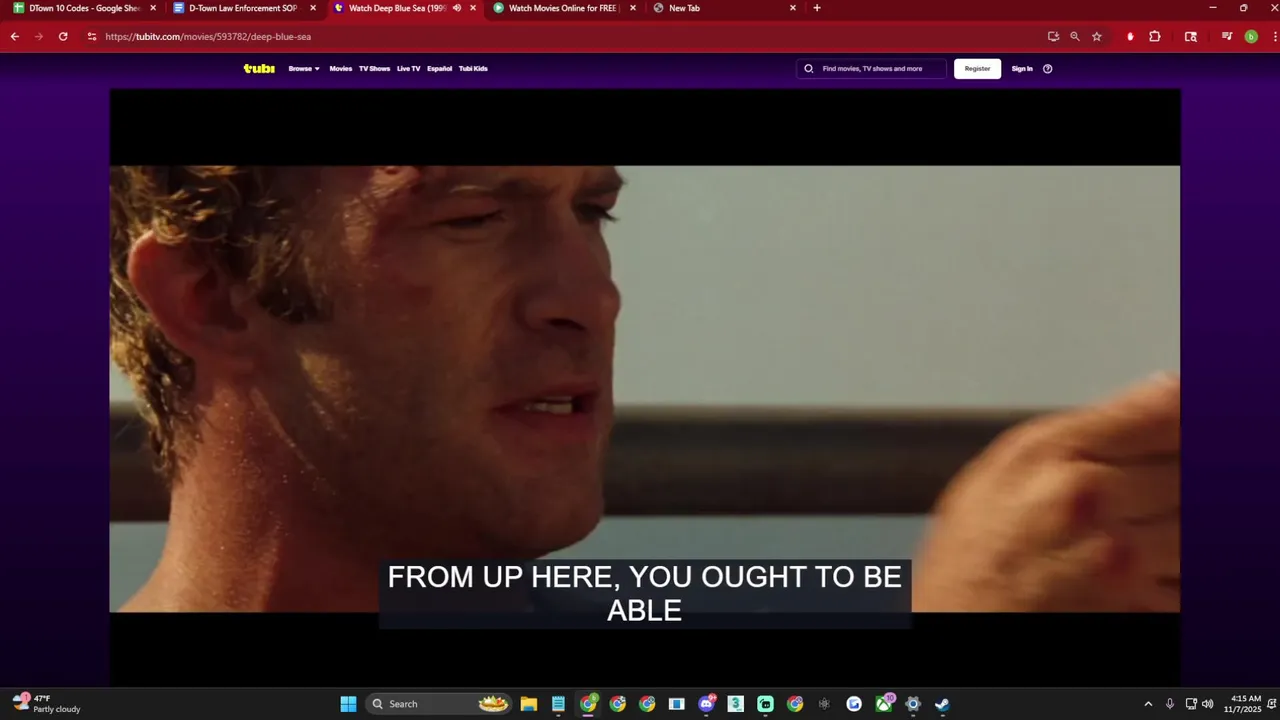The height and width of the screenshot is (720, 1280).
Task: Close the D-Town Law Enforcement SOP tab
Action: 313,8
